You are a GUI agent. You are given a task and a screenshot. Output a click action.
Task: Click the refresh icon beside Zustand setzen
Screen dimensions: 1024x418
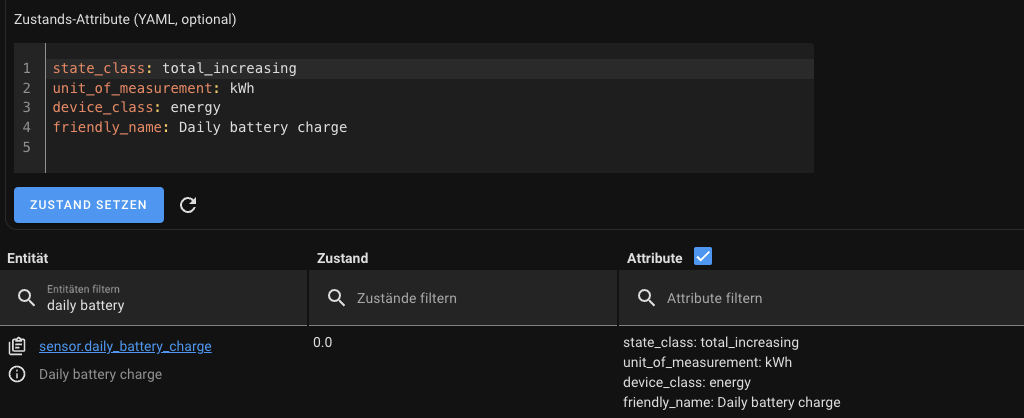188,205
